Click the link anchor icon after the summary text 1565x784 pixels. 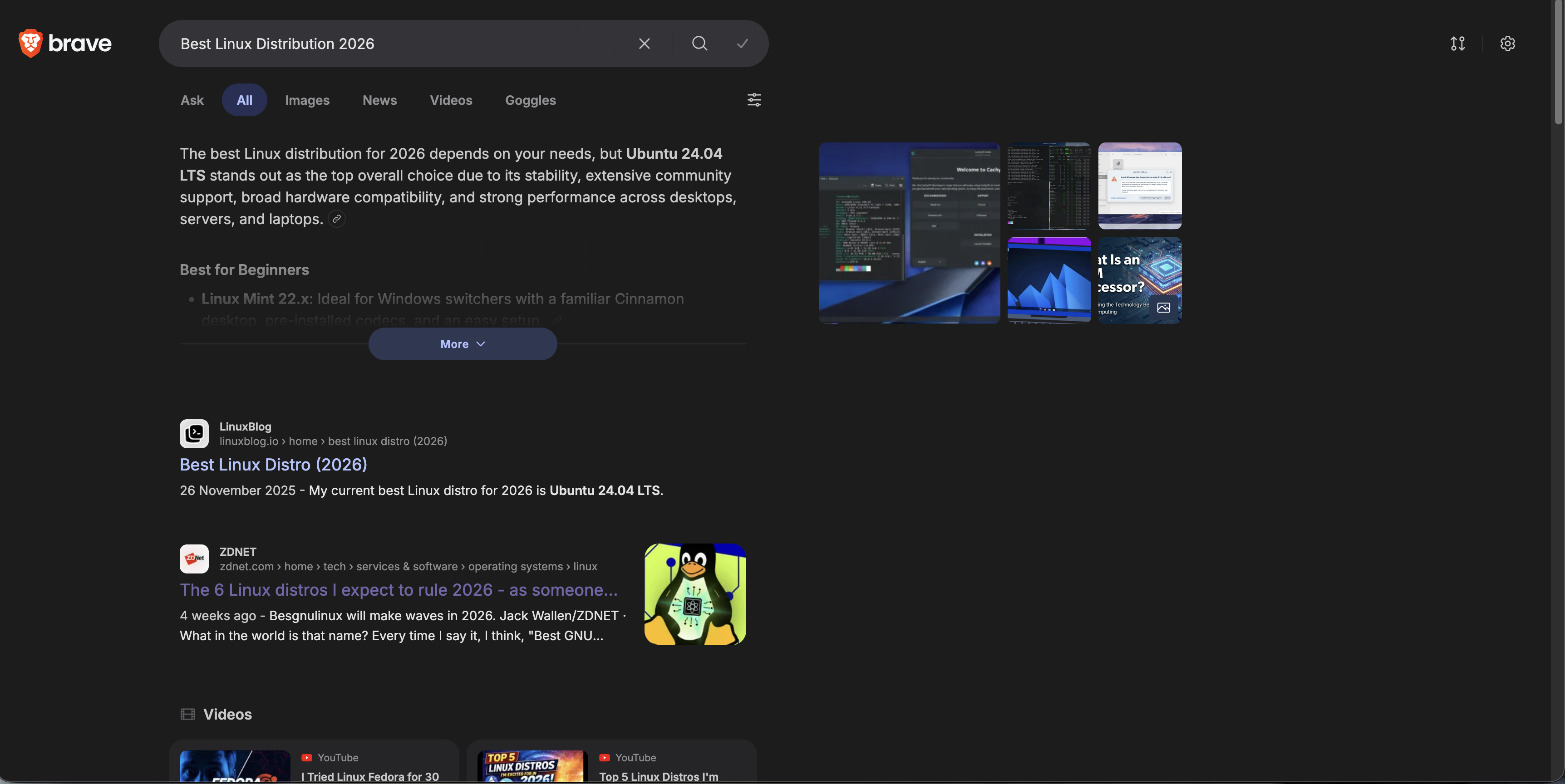(337, 219)
